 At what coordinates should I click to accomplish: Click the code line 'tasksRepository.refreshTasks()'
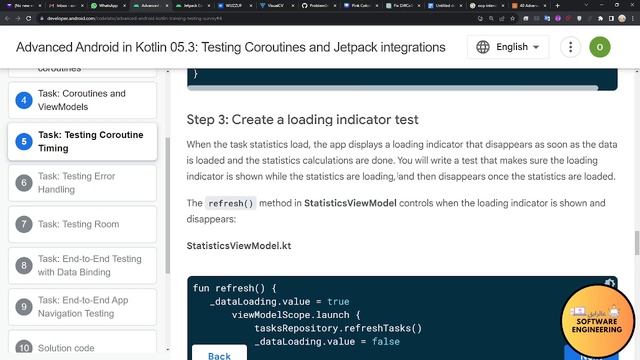338,329
